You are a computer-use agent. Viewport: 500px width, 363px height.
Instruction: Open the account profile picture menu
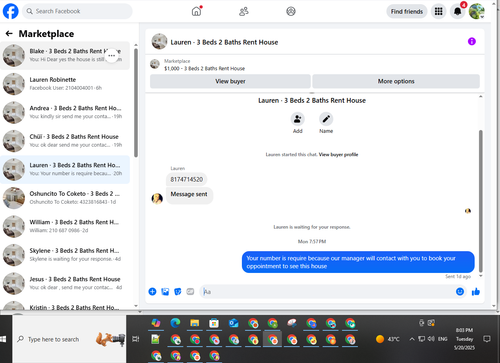[477, 11]
